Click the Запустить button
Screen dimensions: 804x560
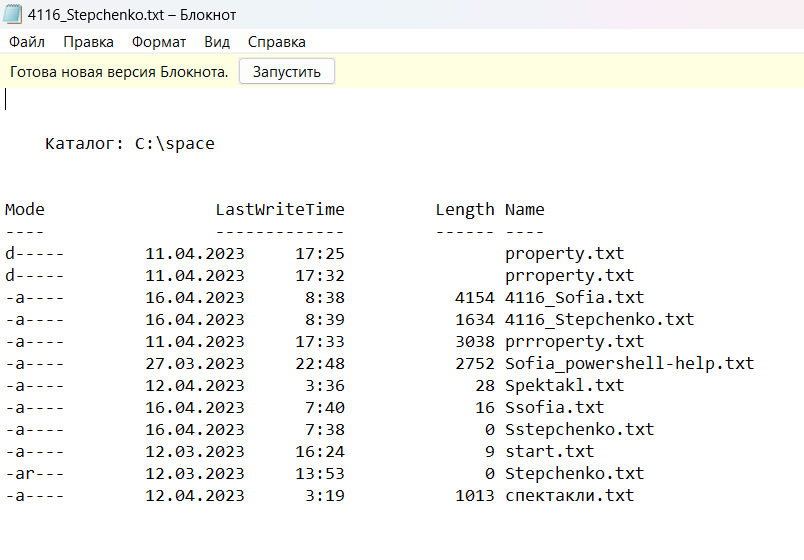[x=287, y=71]
